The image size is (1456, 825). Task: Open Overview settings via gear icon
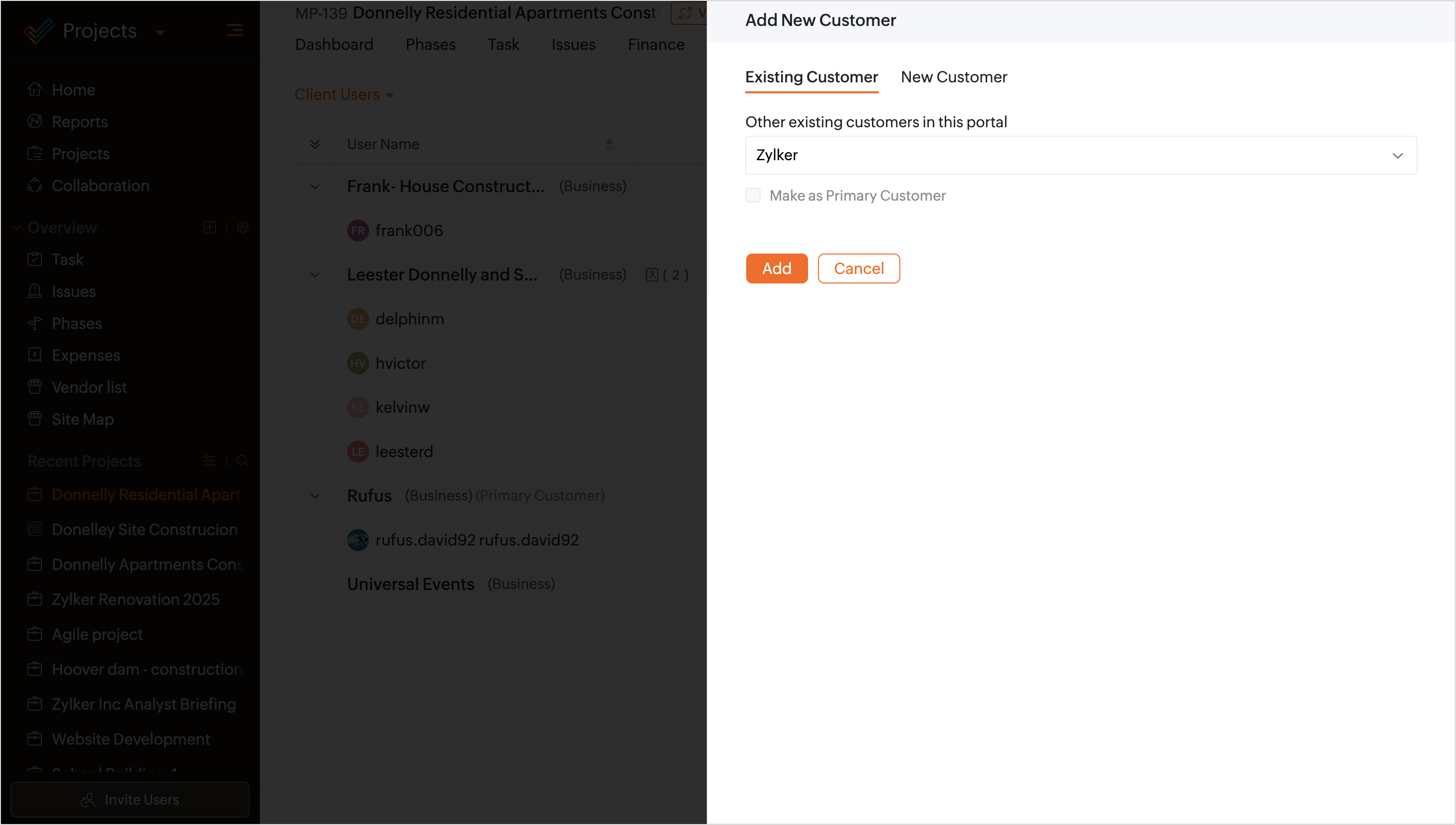(x=243, y=227)
